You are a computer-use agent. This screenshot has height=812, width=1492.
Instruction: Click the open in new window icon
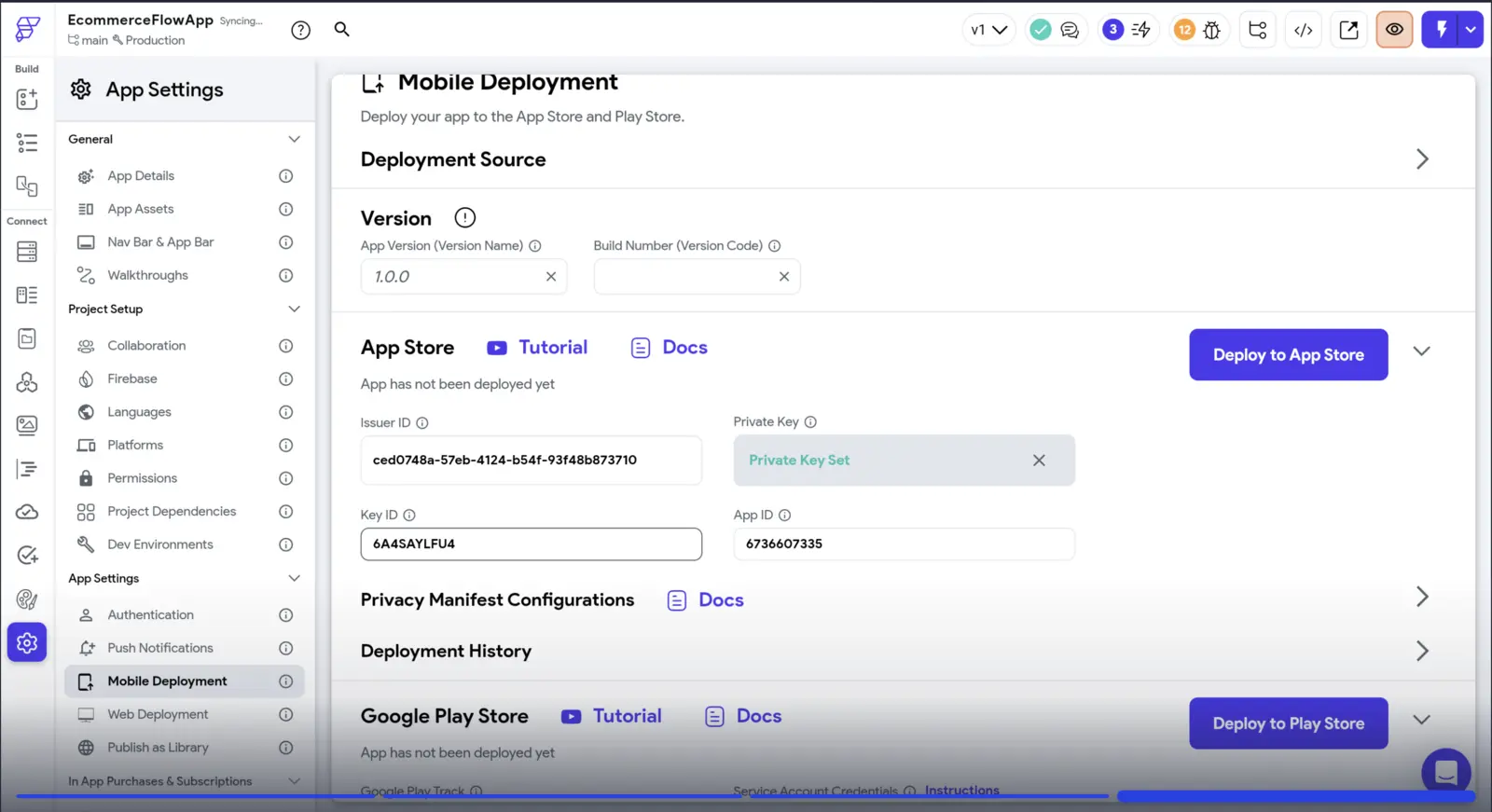coord(1348,30)
